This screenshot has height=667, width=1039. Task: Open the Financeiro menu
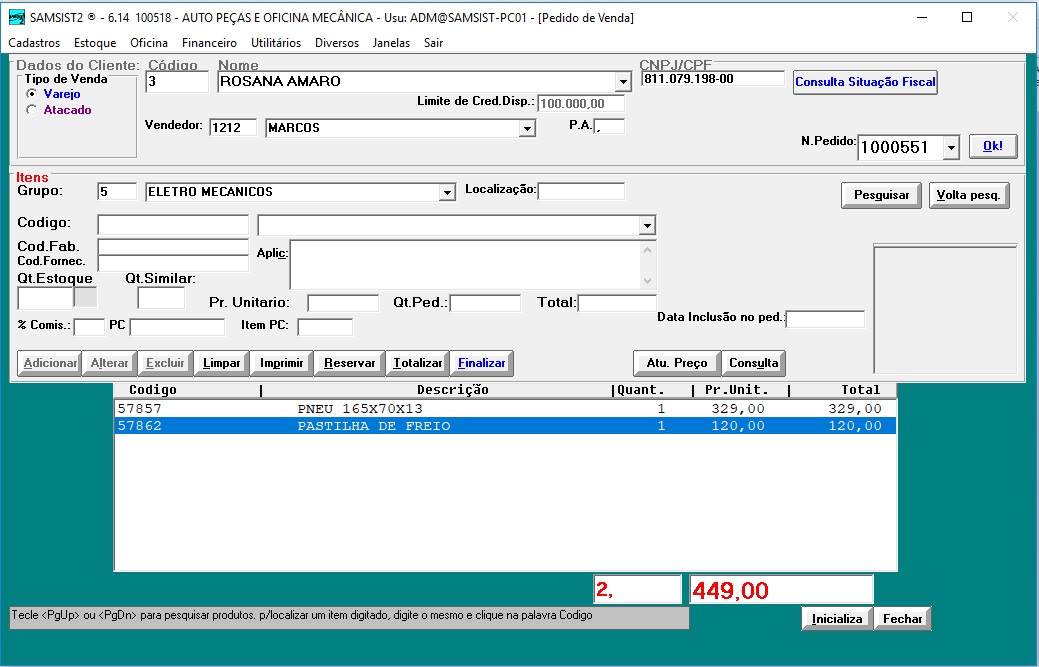pos(209,43)
